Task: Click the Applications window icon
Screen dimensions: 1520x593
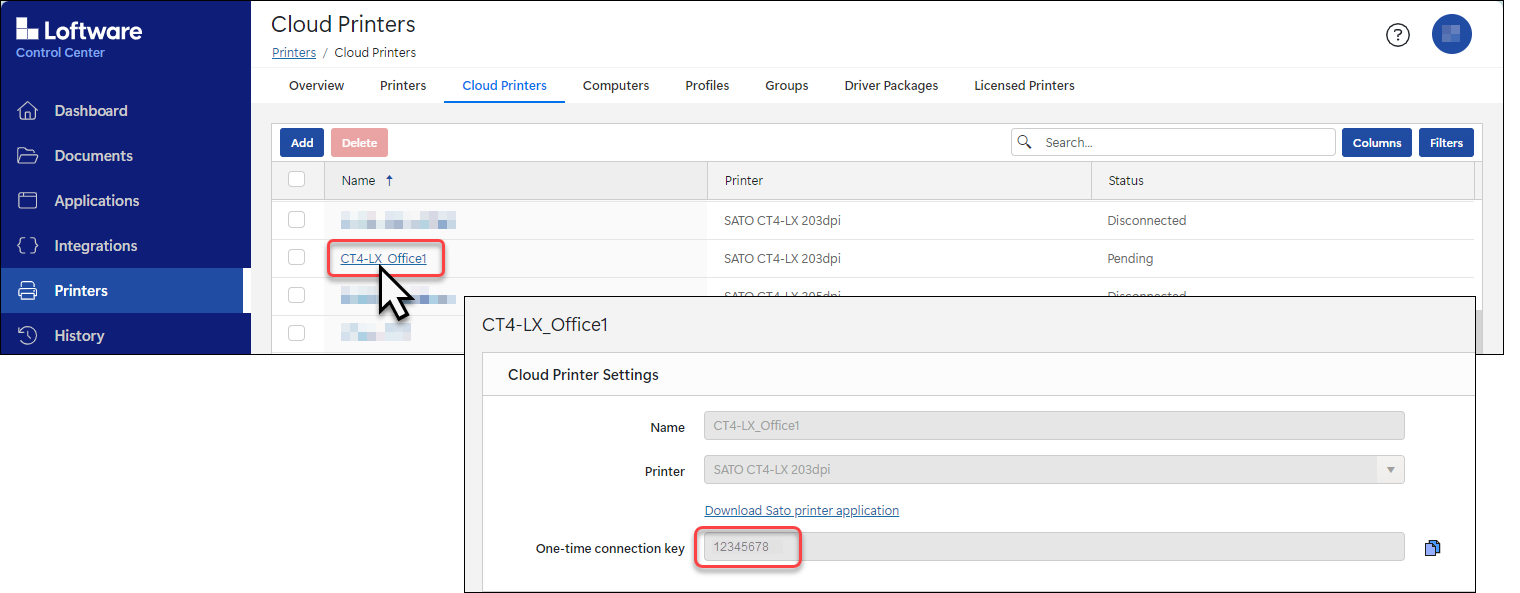Action: tap(28, 201)
